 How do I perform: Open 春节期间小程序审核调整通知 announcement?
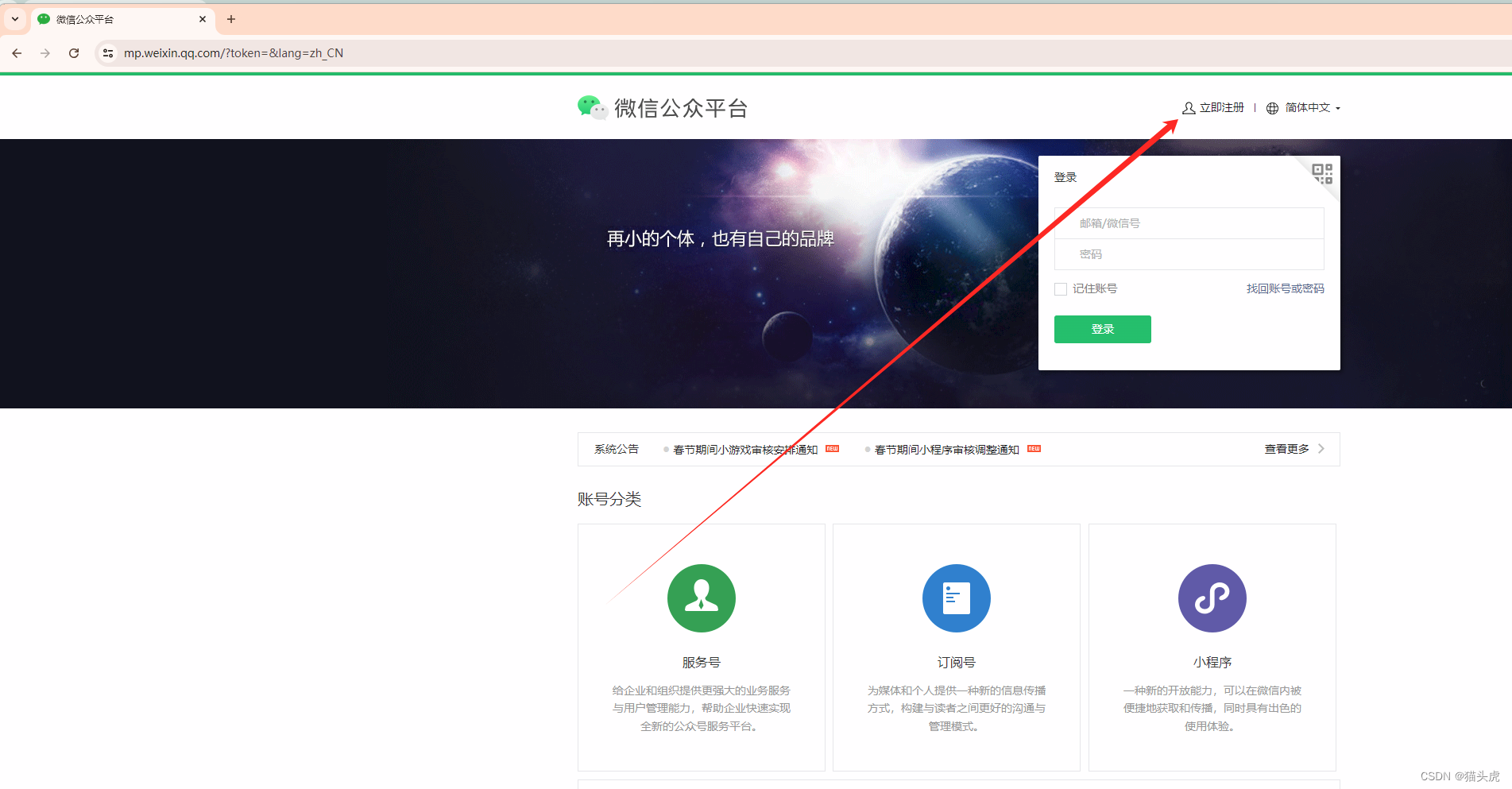point(947,450)
